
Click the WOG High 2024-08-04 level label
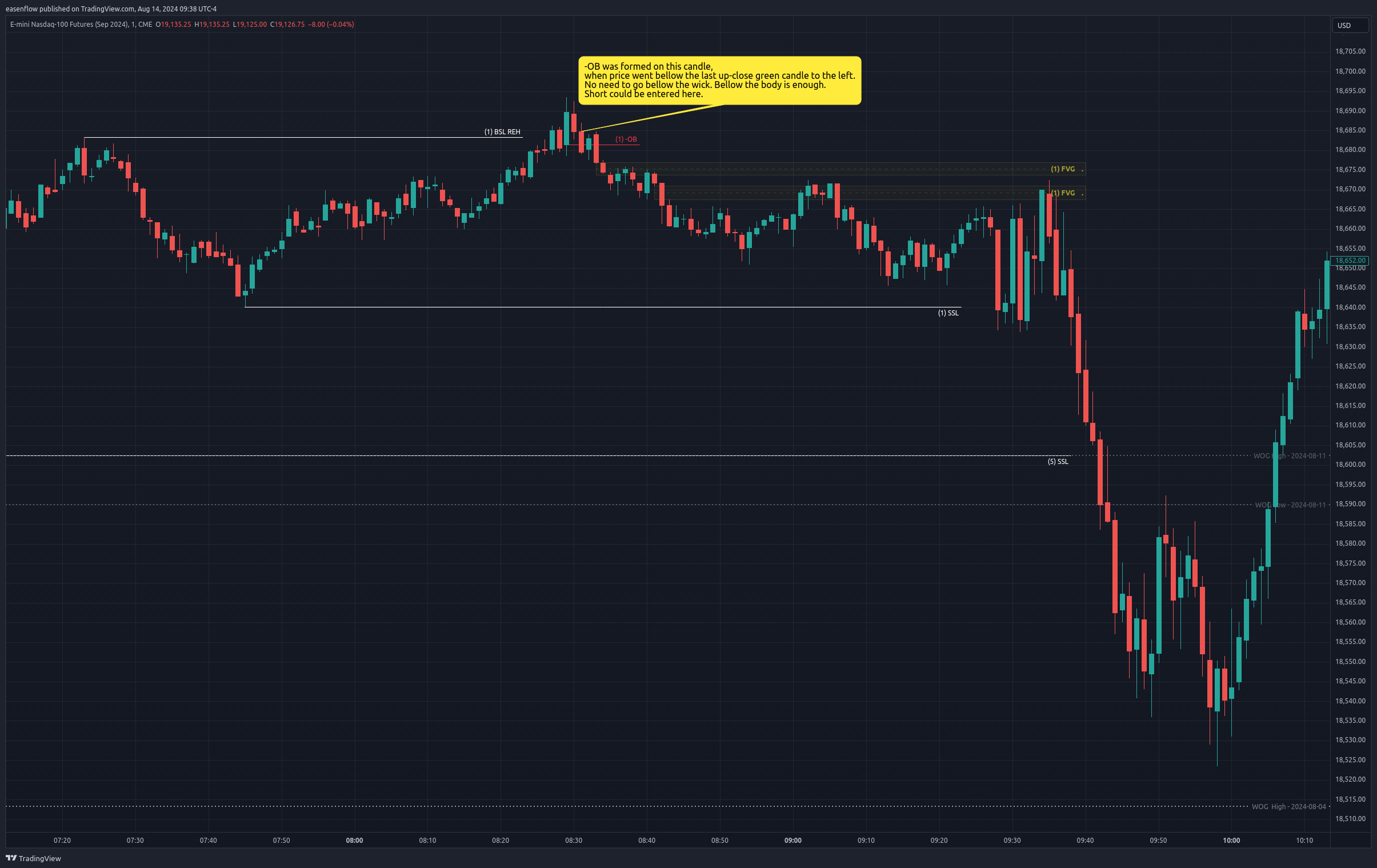pyautogui.click(x=1288, y=806)
